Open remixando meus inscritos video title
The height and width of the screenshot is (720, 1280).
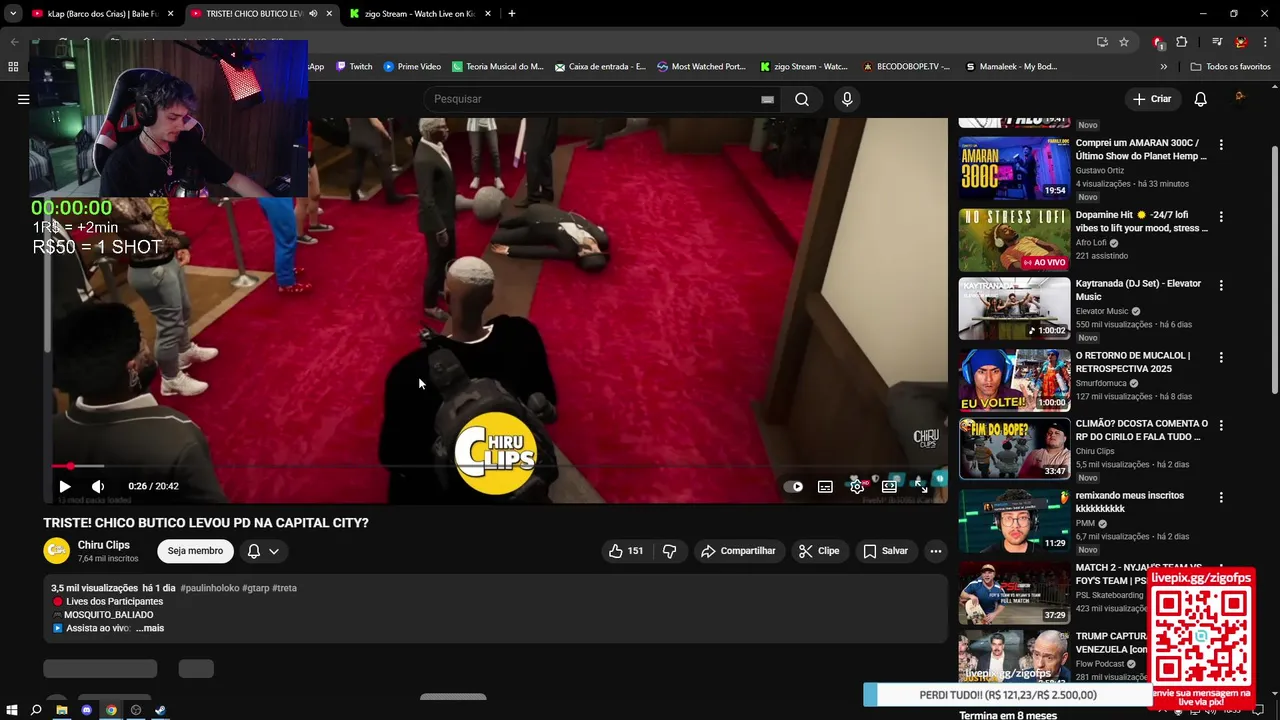click(1130, 502)
